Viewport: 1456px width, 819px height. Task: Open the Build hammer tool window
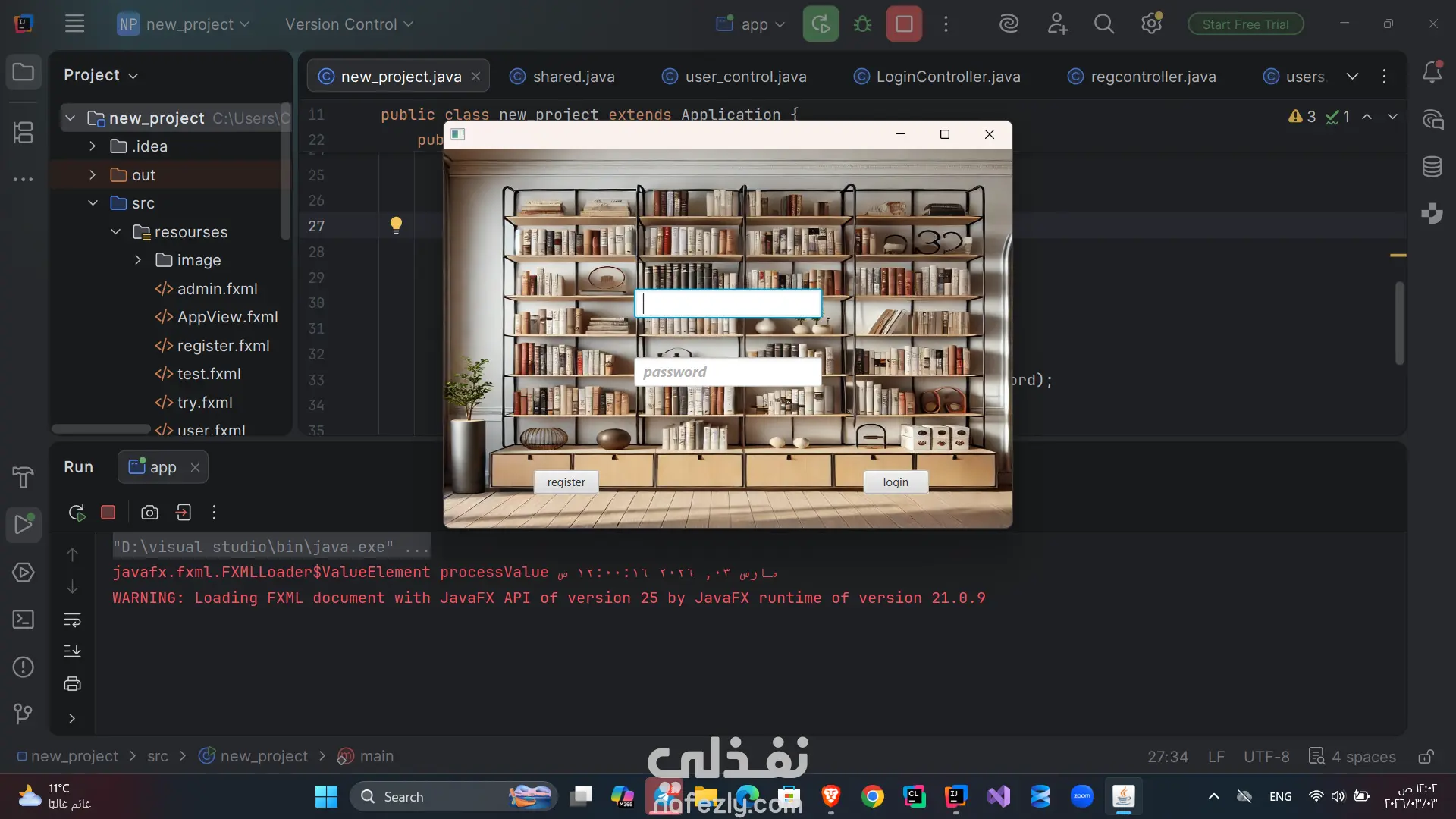coord(23,477)
